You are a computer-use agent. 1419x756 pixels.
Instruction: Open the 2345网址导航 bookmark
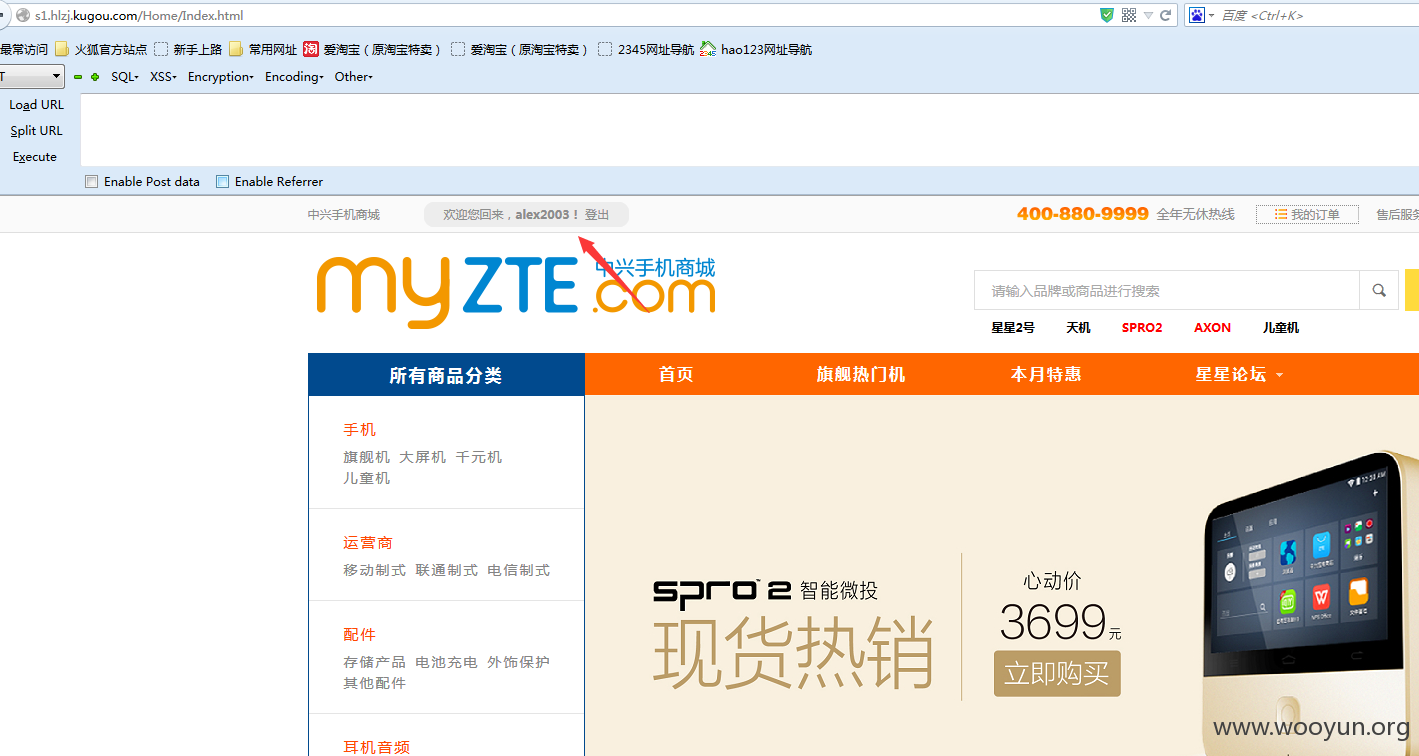pyautogui.click(x=646, y=49)
